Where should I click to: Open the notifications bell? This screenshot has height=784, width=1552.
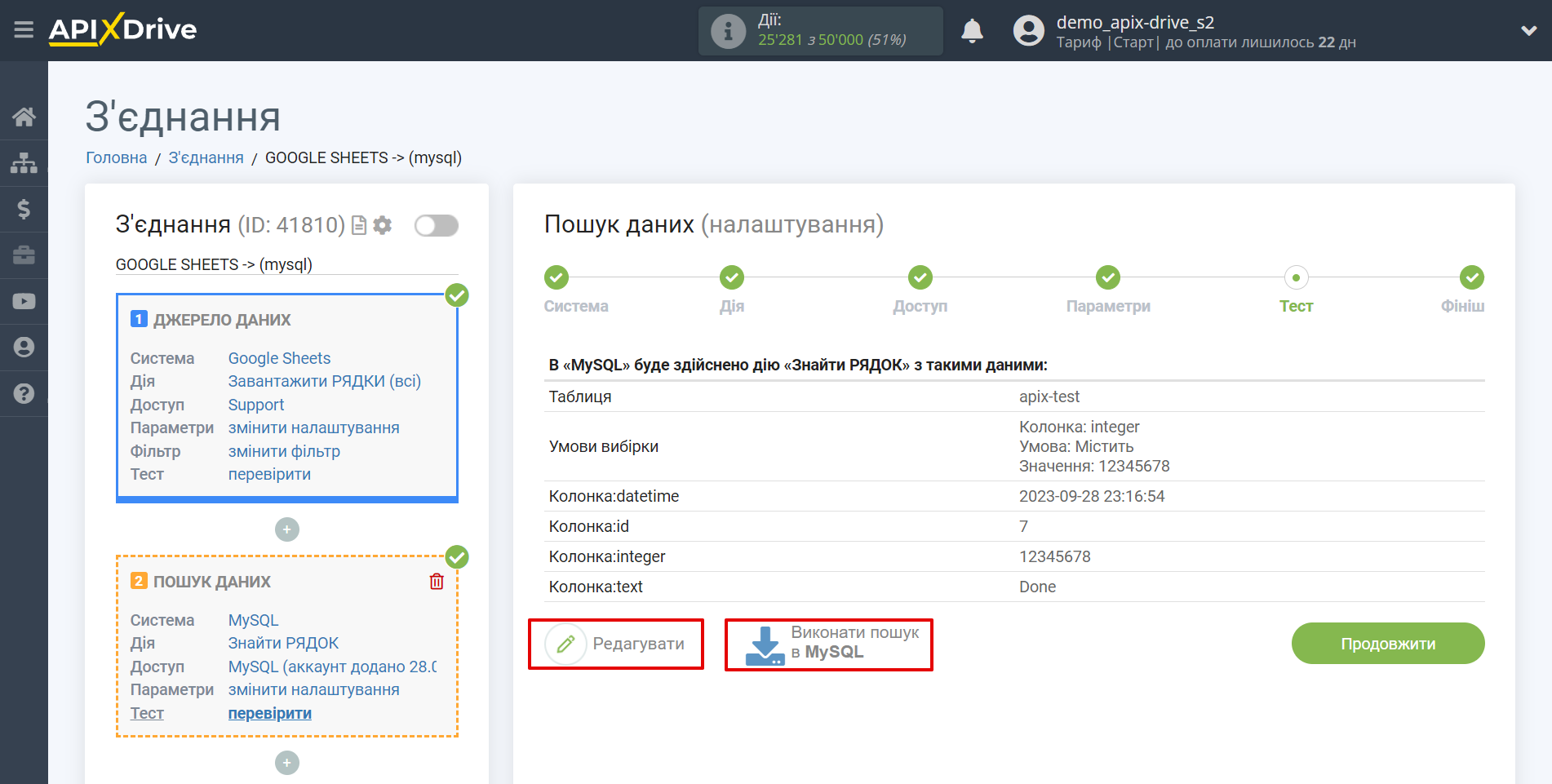(972, 31)
